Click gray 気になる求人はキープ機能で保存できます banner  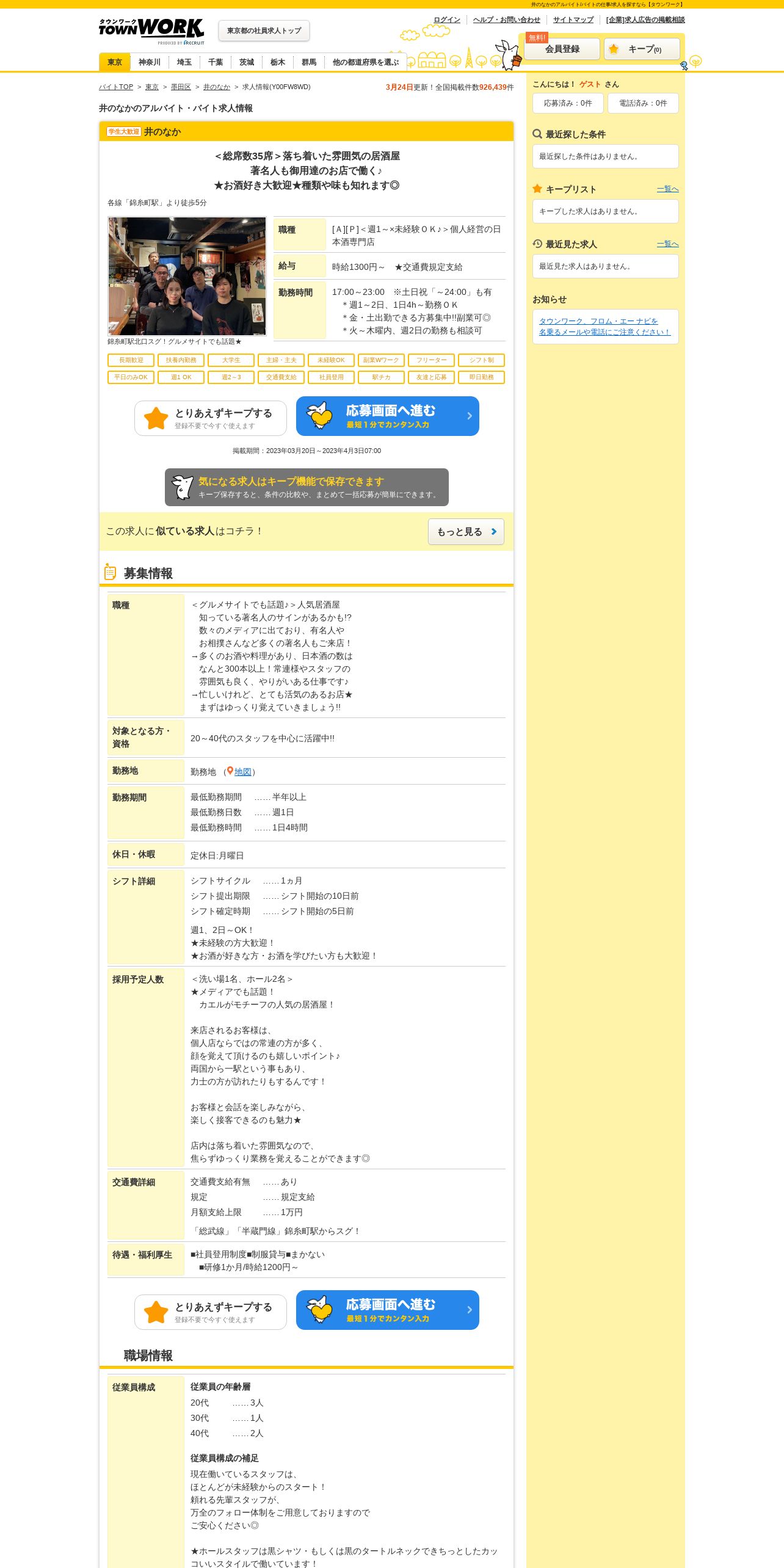[x=307, y=487]
